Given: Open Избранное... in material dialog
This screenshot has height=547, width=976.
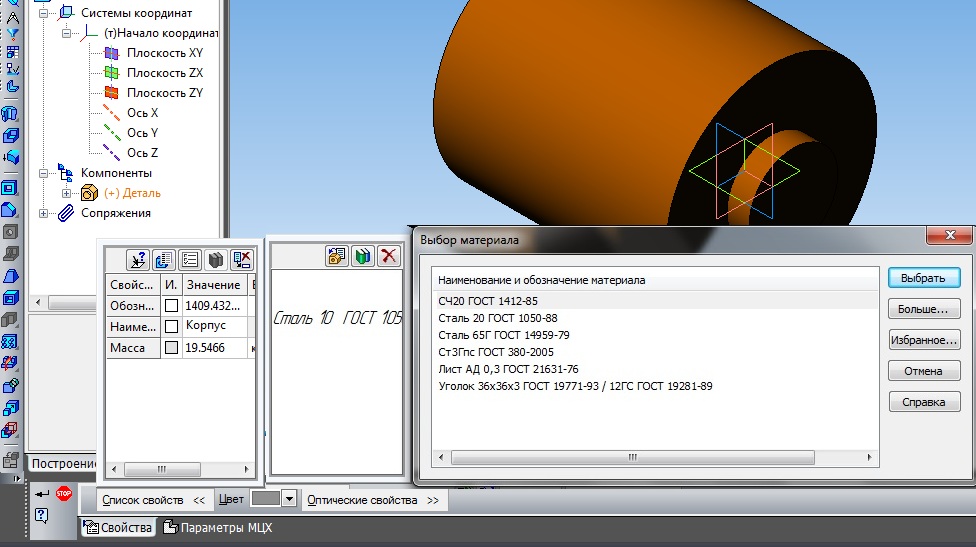Looking at the screenshot, I should (x=924, y=340).
